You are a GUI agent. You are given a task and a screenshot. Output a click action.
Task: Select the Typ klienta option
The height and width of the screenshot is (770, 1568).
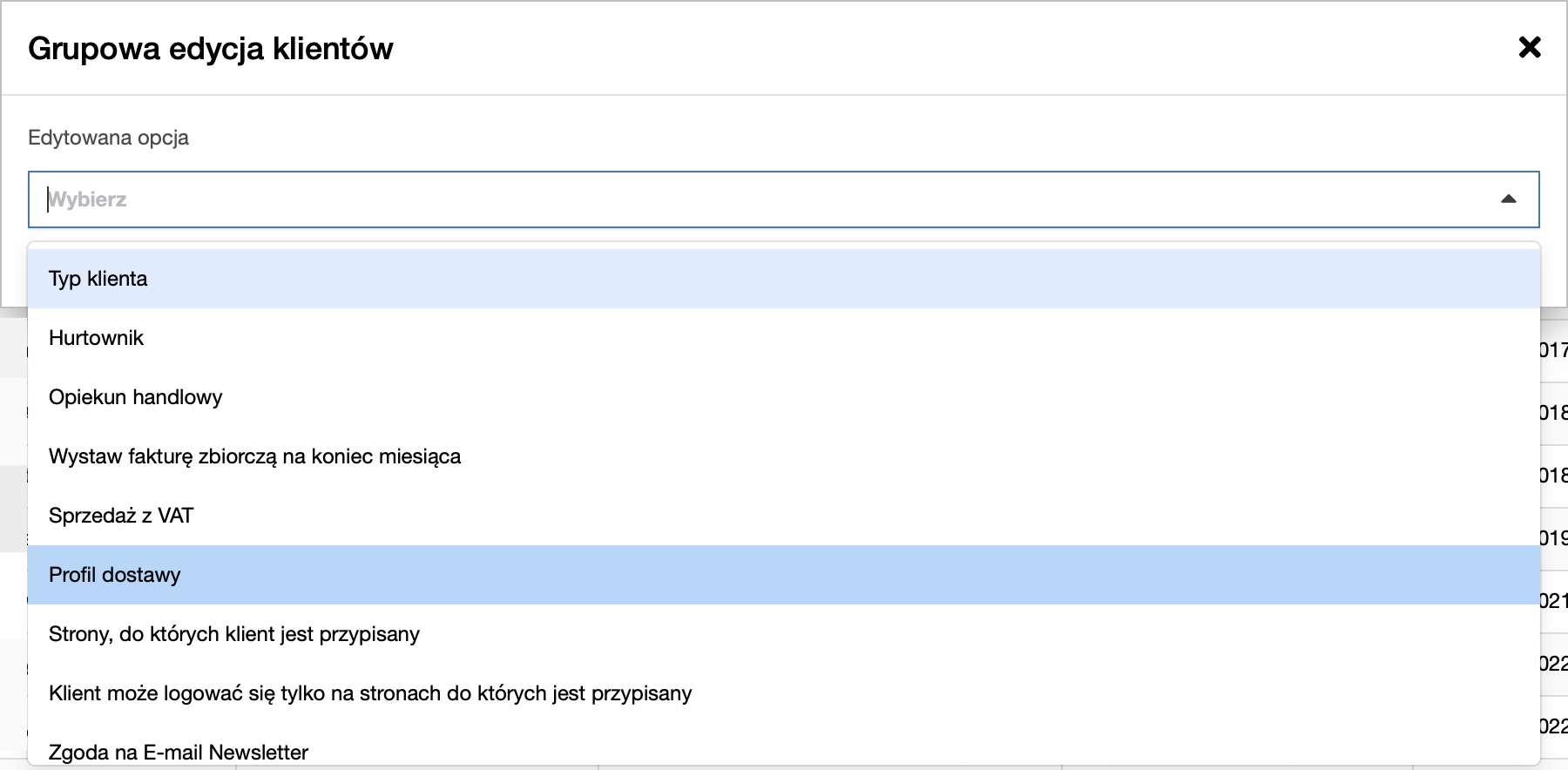98,279
